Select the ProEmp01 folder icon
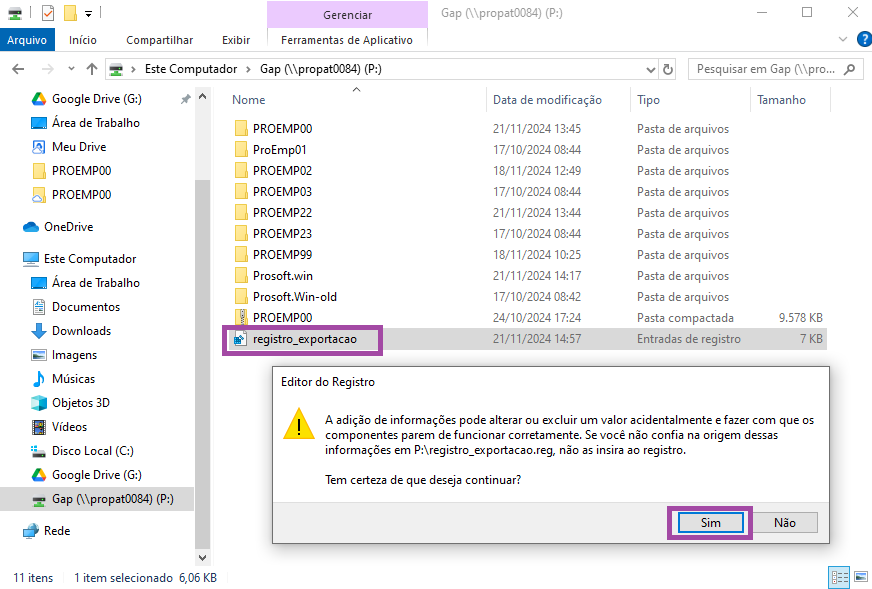This screenshot has height=589, width=872. tap(241, 150)
